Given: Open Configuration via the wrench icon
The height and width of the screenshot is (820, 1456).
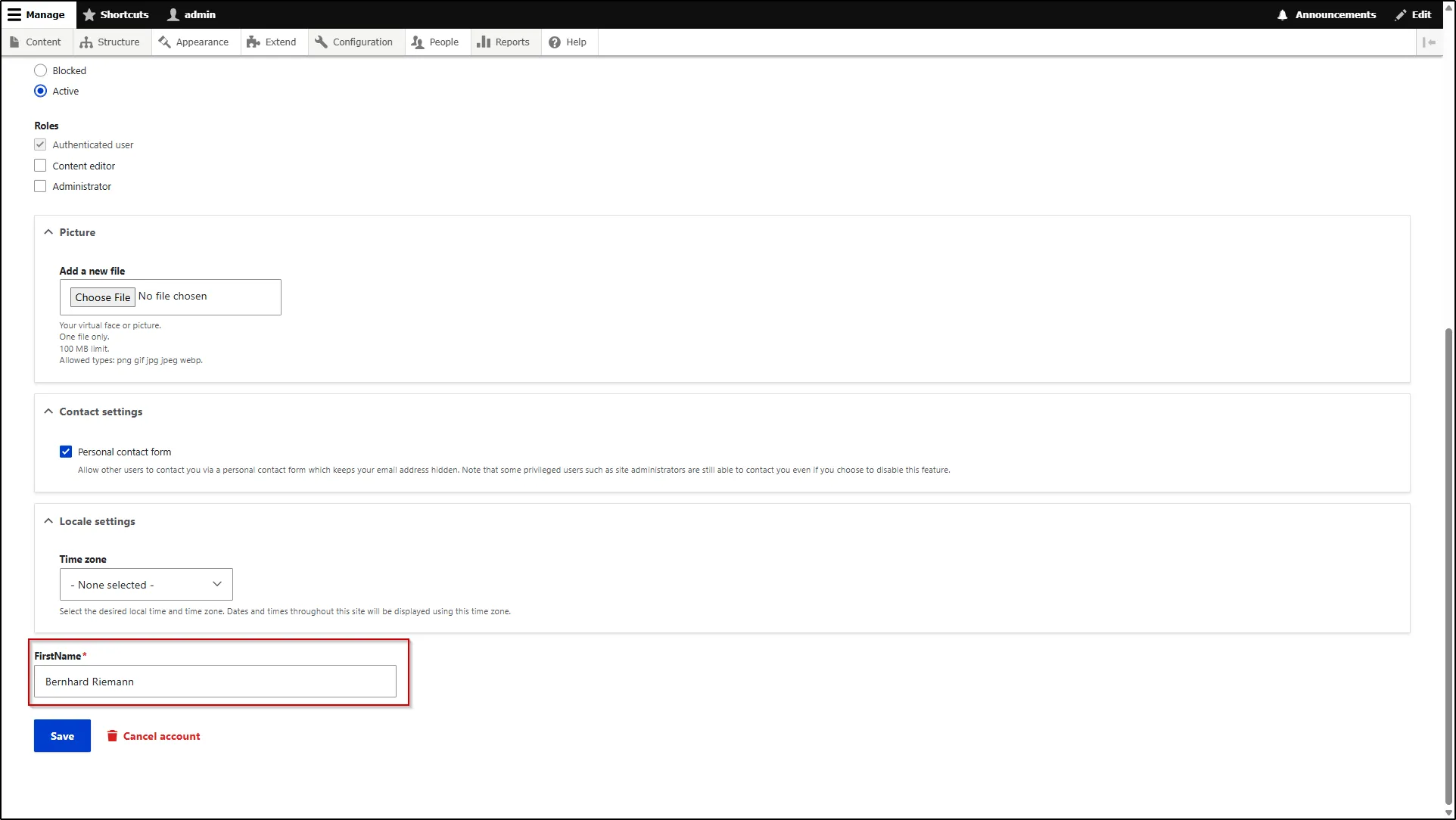Looking at the screenshot, I should (x=321, y=42).
